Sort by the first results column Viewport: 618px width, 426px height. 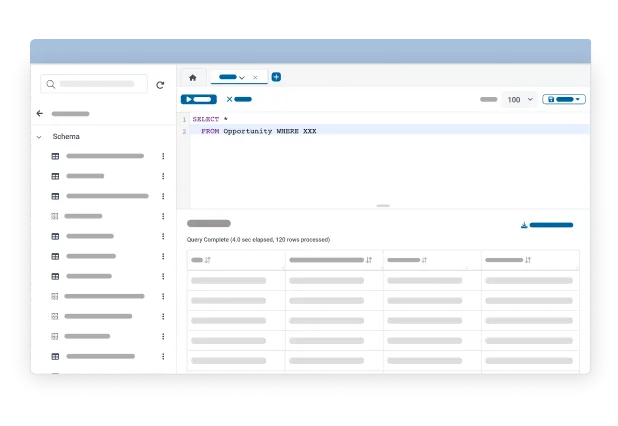pos(208,260)
